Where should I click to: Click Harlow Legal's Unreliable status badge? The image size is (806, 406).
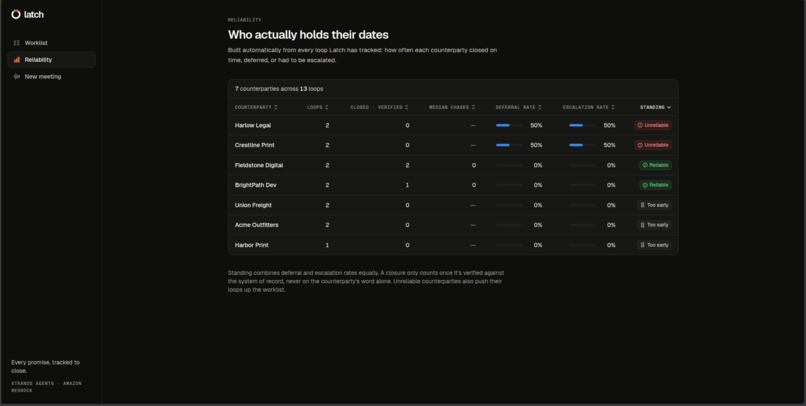(653, 125)
